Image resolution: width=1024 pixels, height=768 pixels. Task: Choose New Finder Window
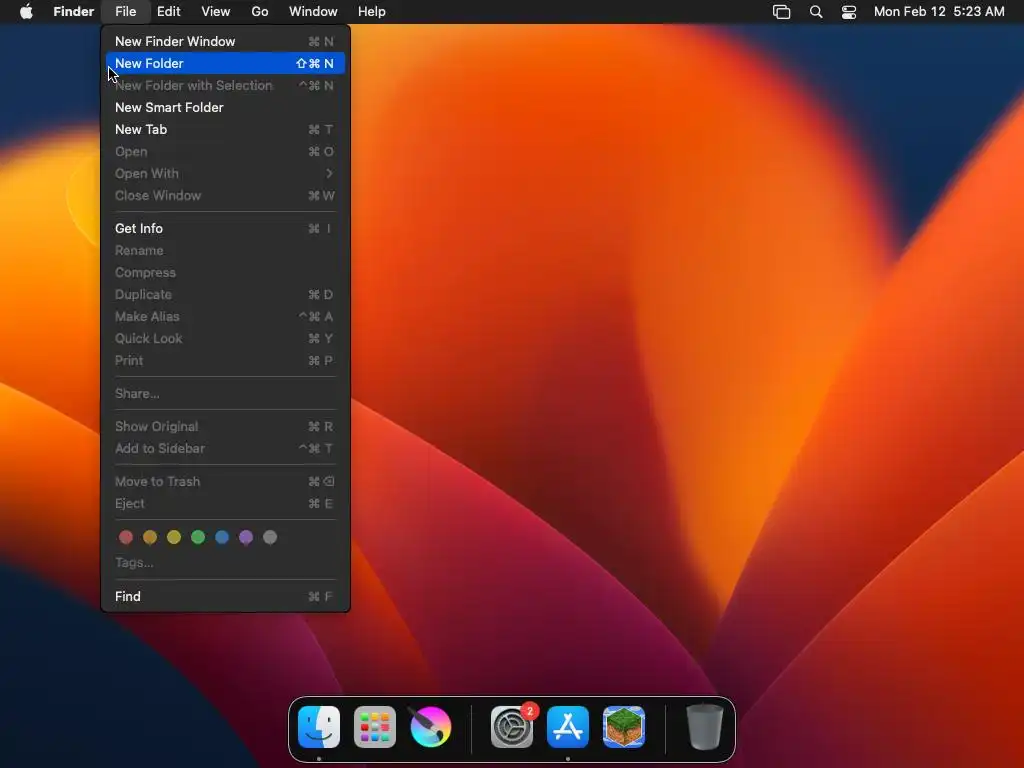[x=225, y=41]
